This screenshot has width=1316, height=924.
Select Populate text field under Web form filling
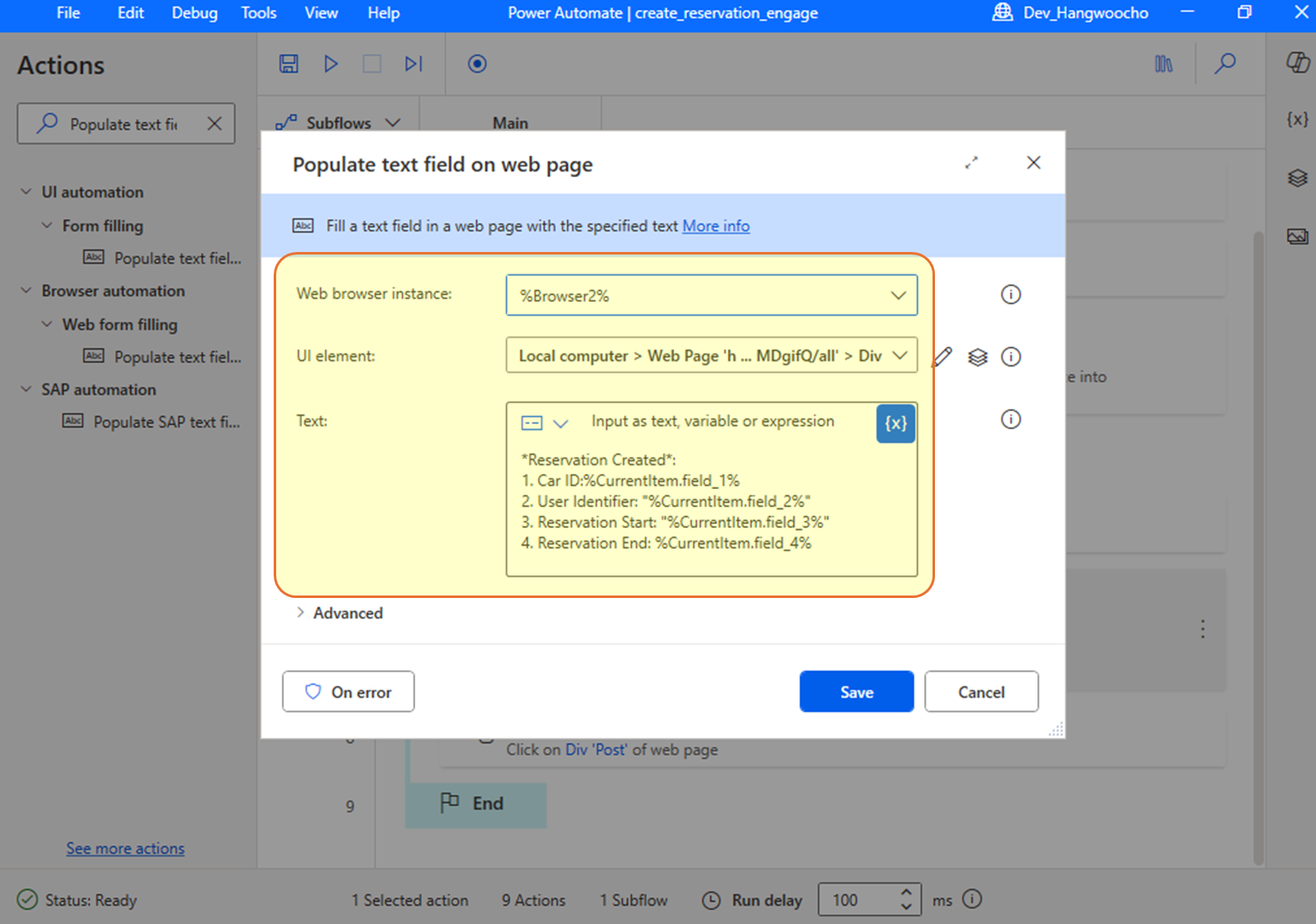[x=162, y=357]
